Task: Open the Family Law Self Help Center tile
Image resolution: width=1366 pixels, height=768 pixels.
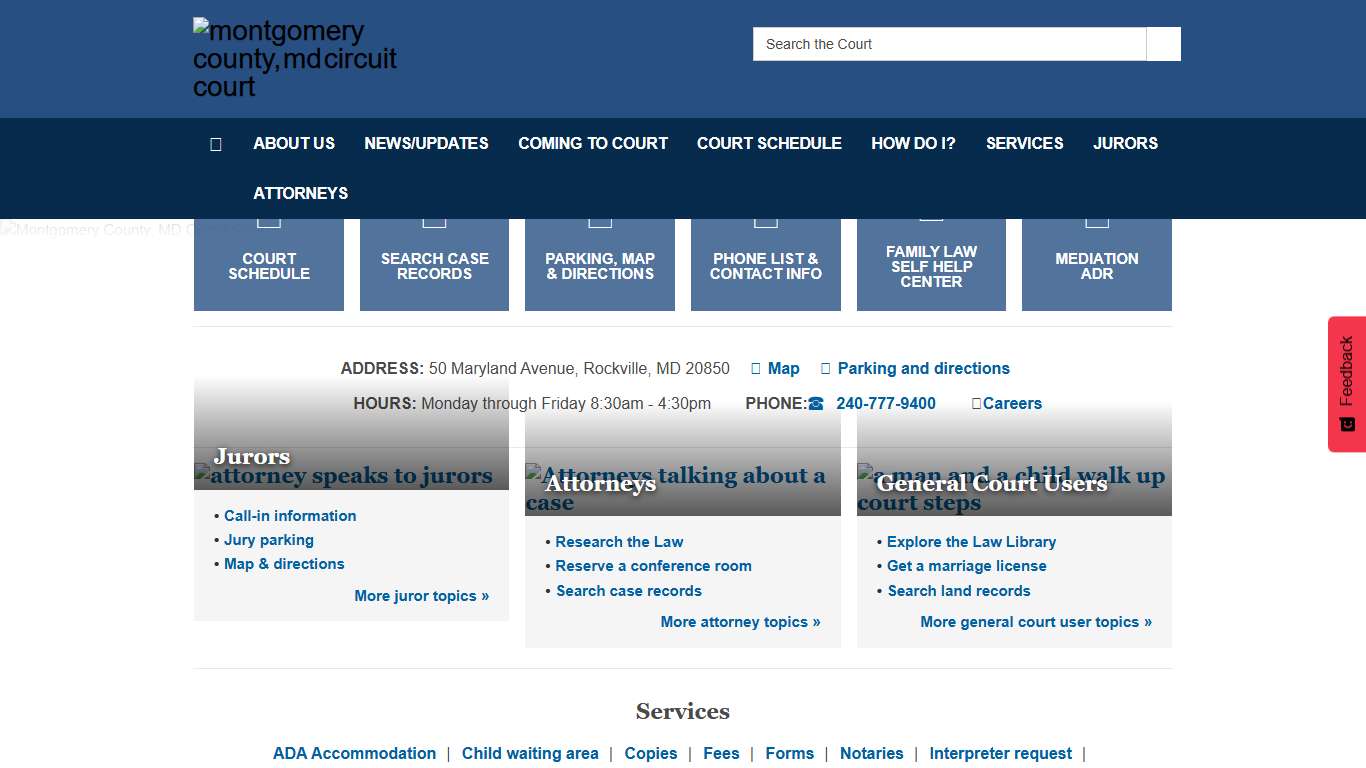Action: 931,266
